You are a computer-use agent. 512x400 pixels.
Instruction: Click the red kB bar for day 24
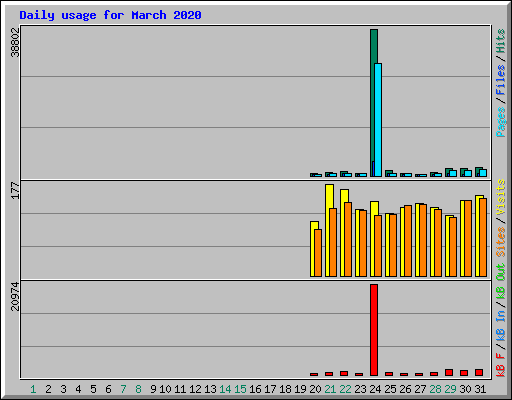coord(374,330)
